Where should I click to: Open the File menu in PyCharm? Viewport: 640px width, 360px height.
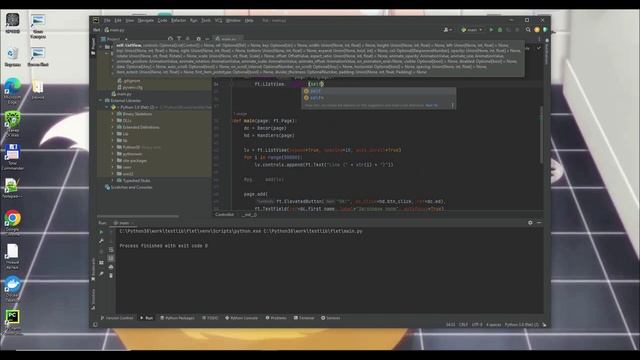(x=107, y=20)
